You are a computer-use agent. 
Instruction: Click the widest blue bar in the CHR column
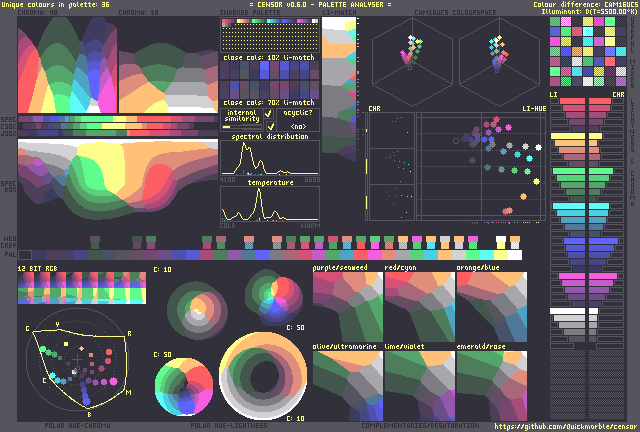604,241
